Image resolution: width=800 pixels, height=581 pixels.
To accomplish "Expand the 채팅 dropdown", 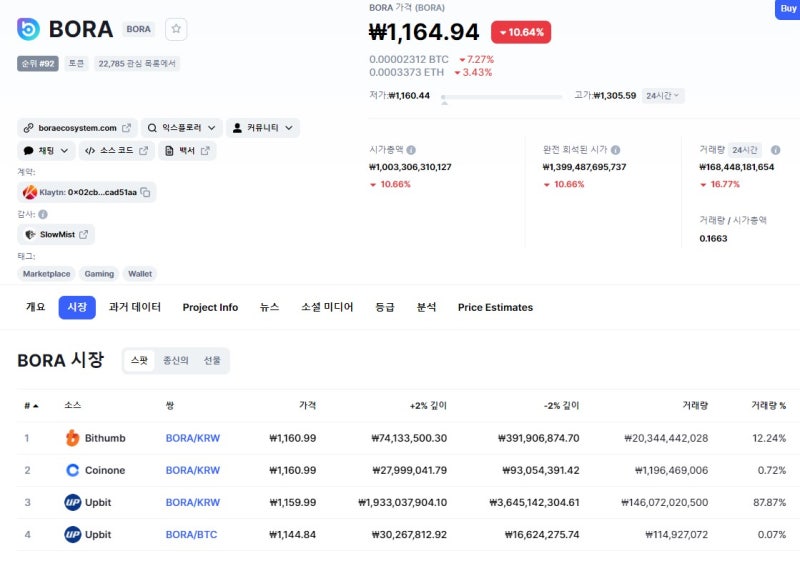I will point(64,151).
